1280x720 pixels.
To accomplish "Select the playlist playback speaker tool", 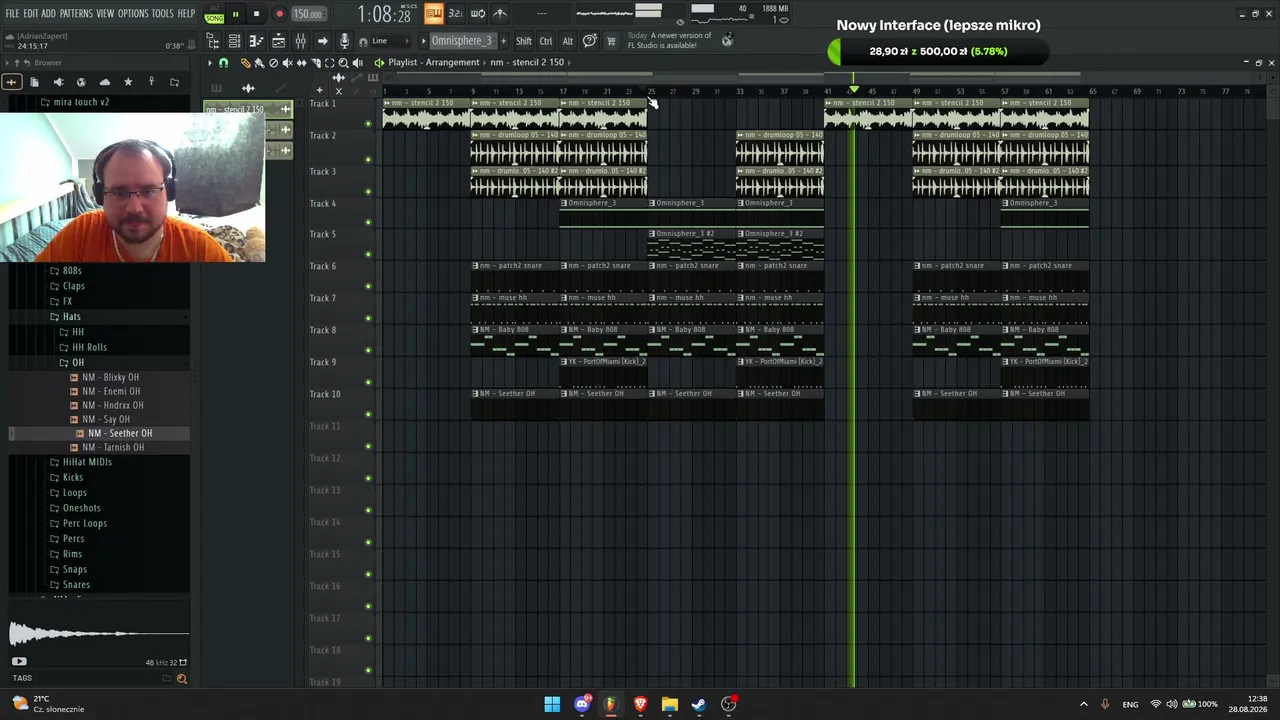I will tap(357, 63).
